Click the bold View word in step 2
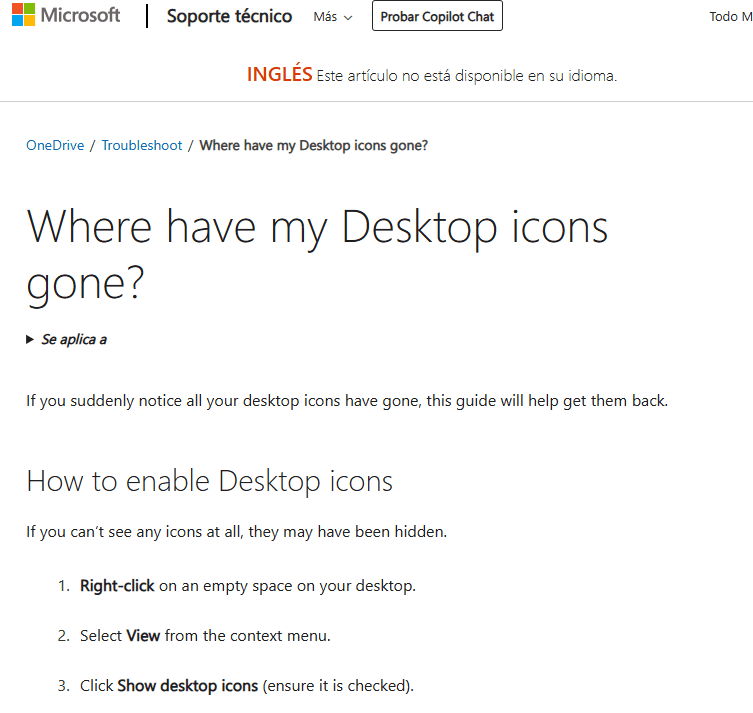This screenshot has height=713, width=753. (x=143, y=636)
